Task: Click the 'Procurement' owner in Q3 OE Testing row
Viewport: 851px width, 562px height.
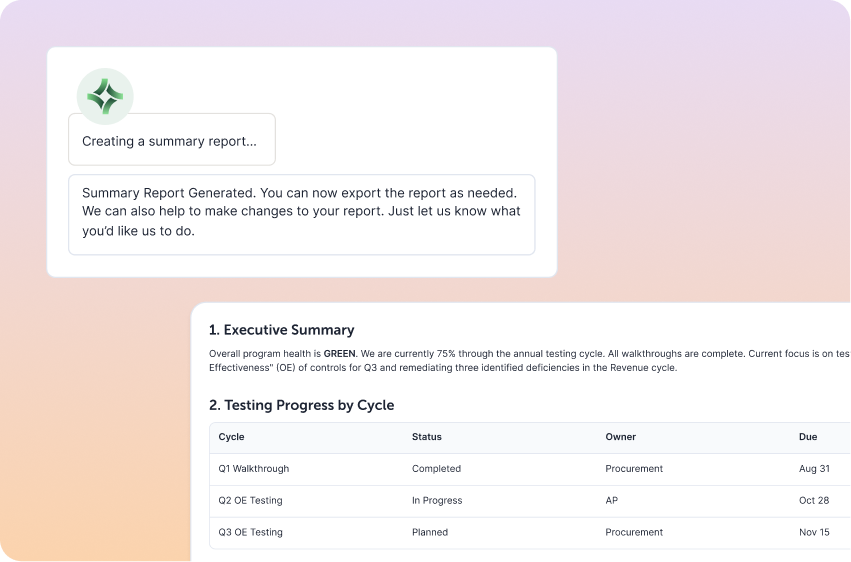Action: [634, 532]
